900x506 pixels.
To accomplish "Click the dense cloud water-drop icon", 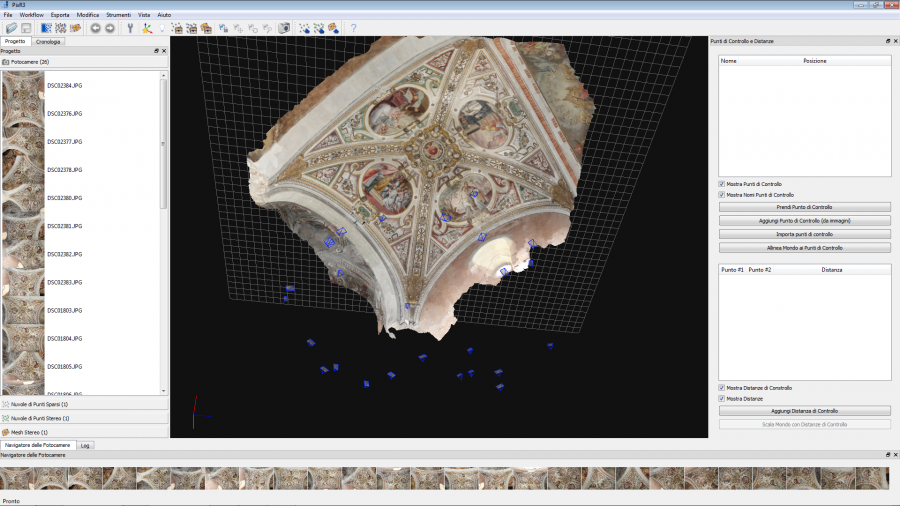I will (x=319, y=28).
